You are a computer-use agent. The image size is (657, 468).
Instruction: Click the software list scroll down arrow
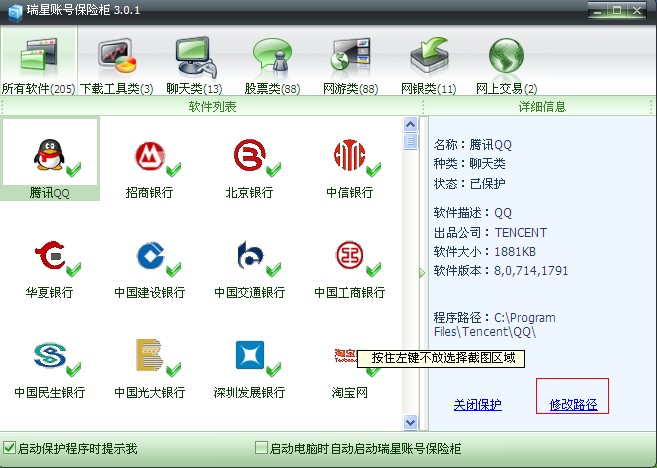click(x=411, y=422)
